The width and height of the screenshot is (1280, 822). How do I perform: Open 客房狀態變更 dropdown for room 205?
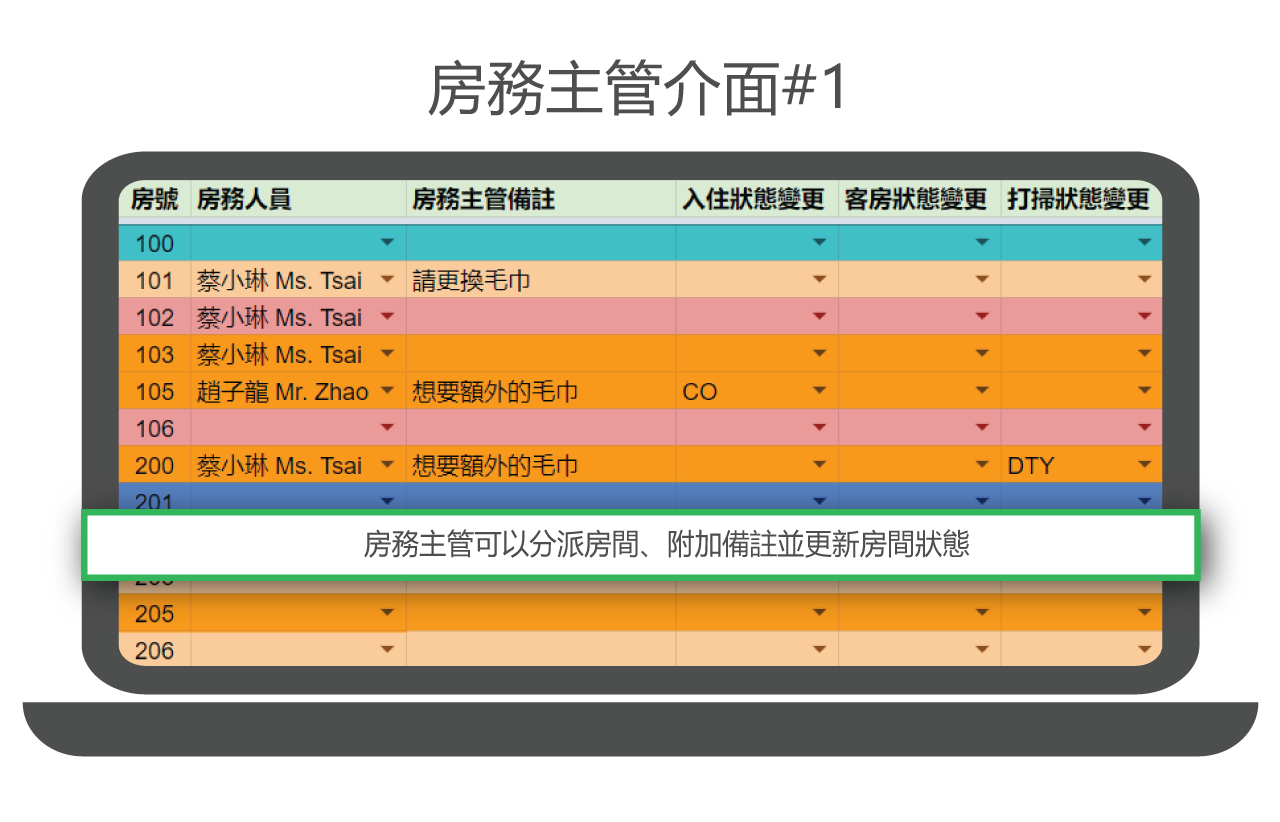(982, 613)
